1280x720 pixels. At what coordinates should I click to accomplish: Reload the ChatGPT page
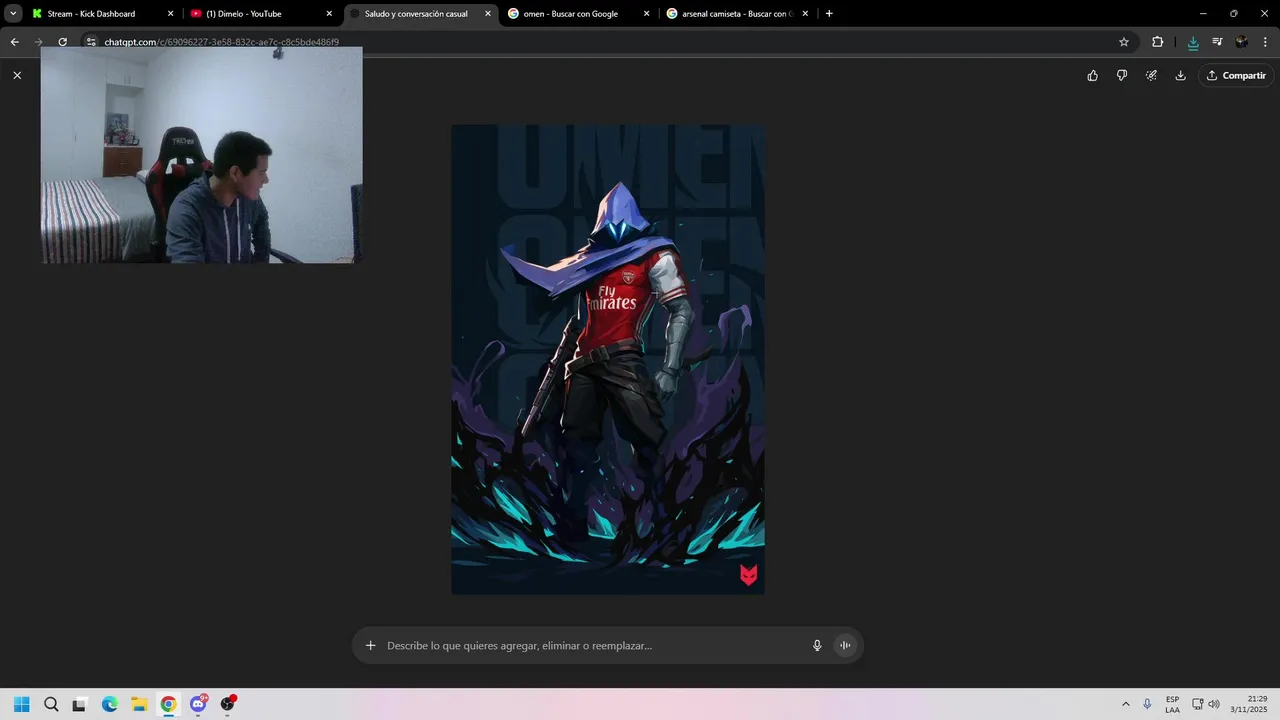62,42
